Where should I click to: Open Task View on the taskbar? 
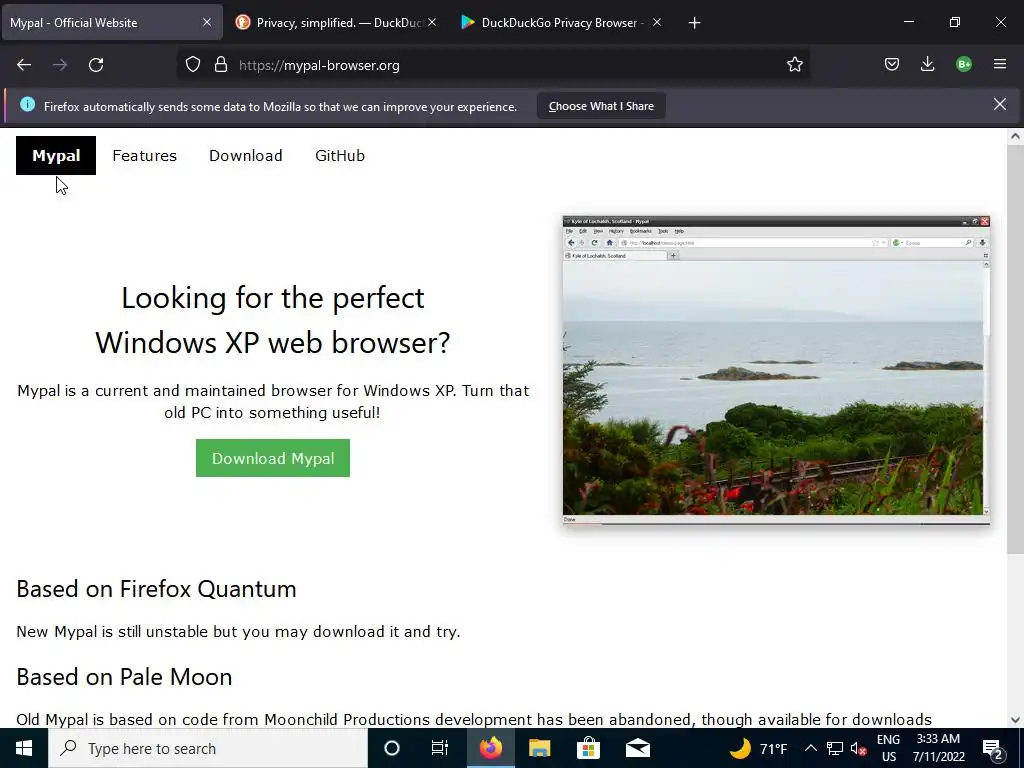click(x=440, y=748)
